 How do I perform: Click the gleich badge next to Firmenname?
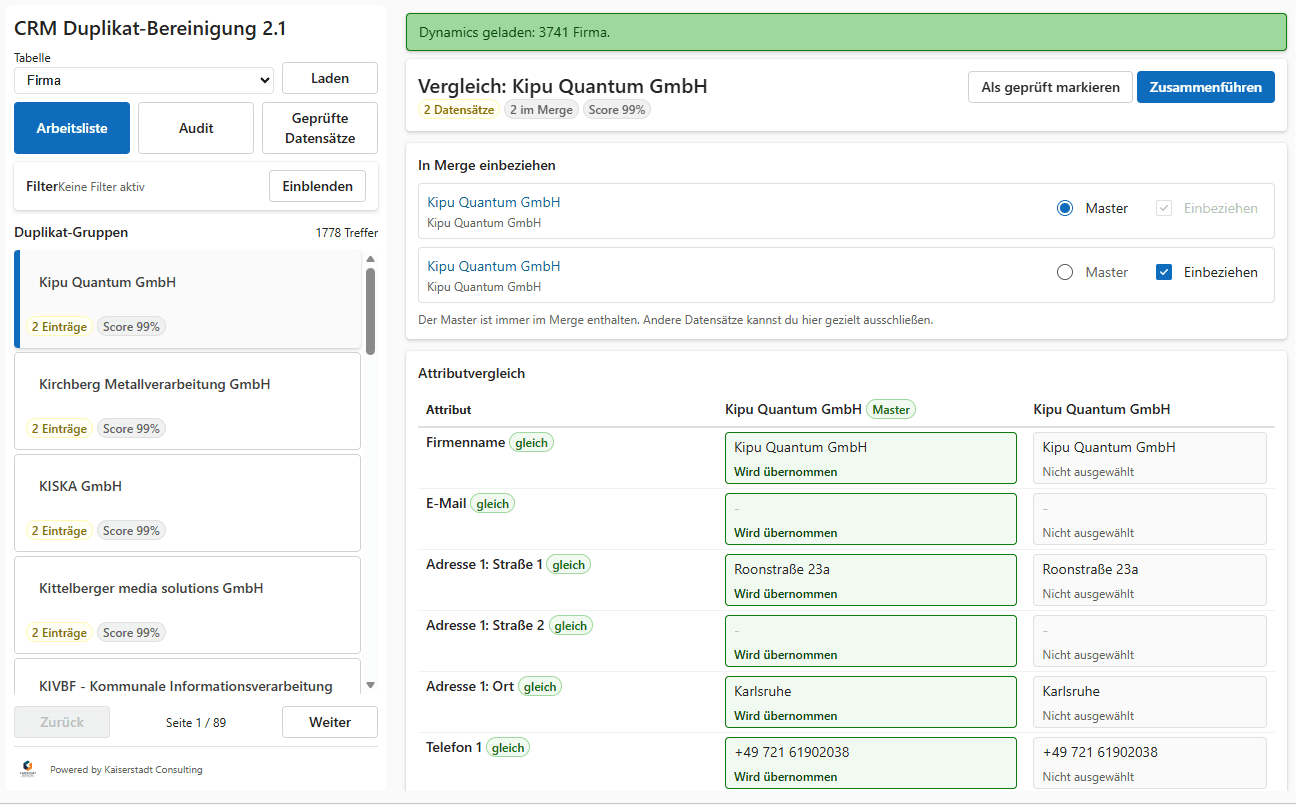point(531,442)
